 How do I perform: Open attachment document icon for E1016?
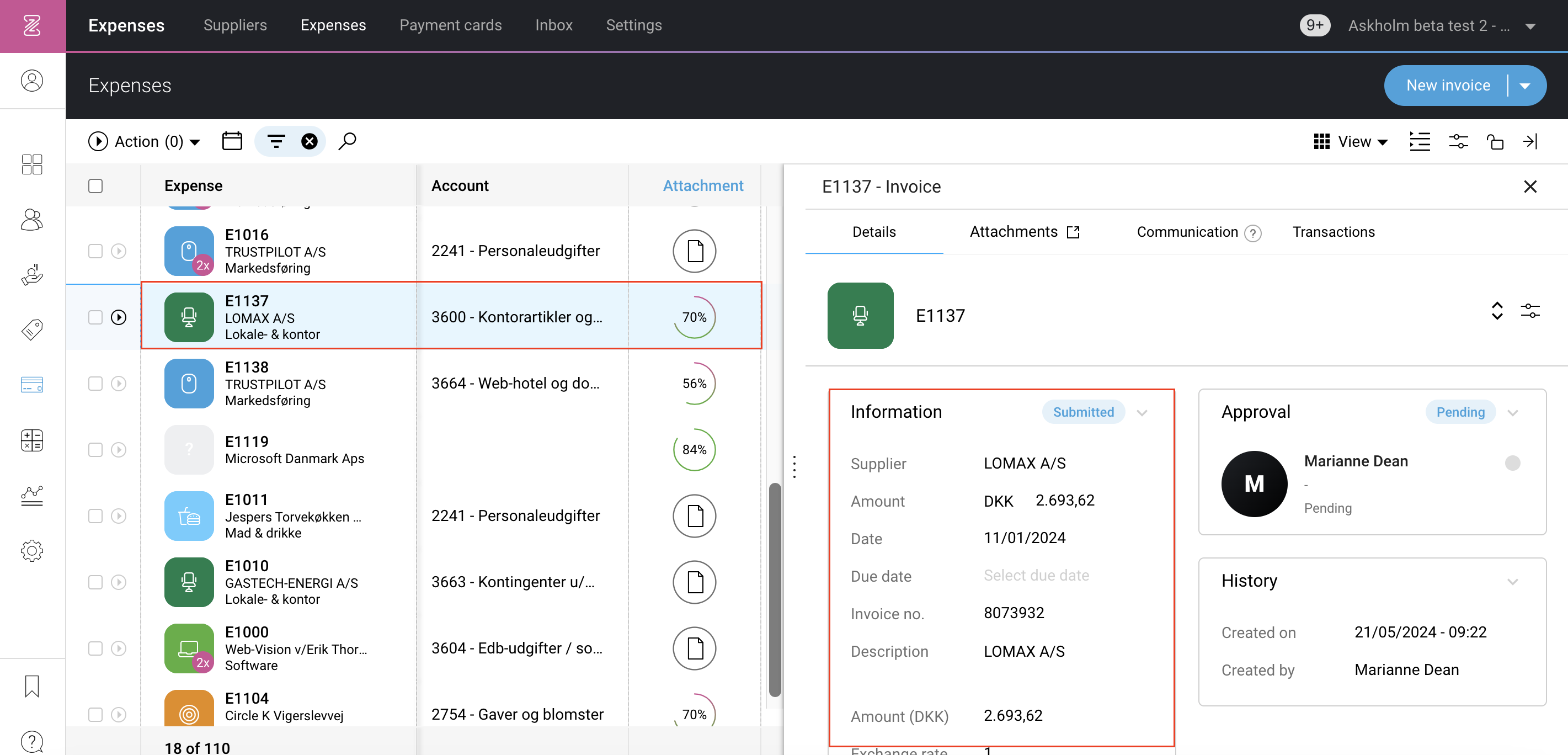694,251
